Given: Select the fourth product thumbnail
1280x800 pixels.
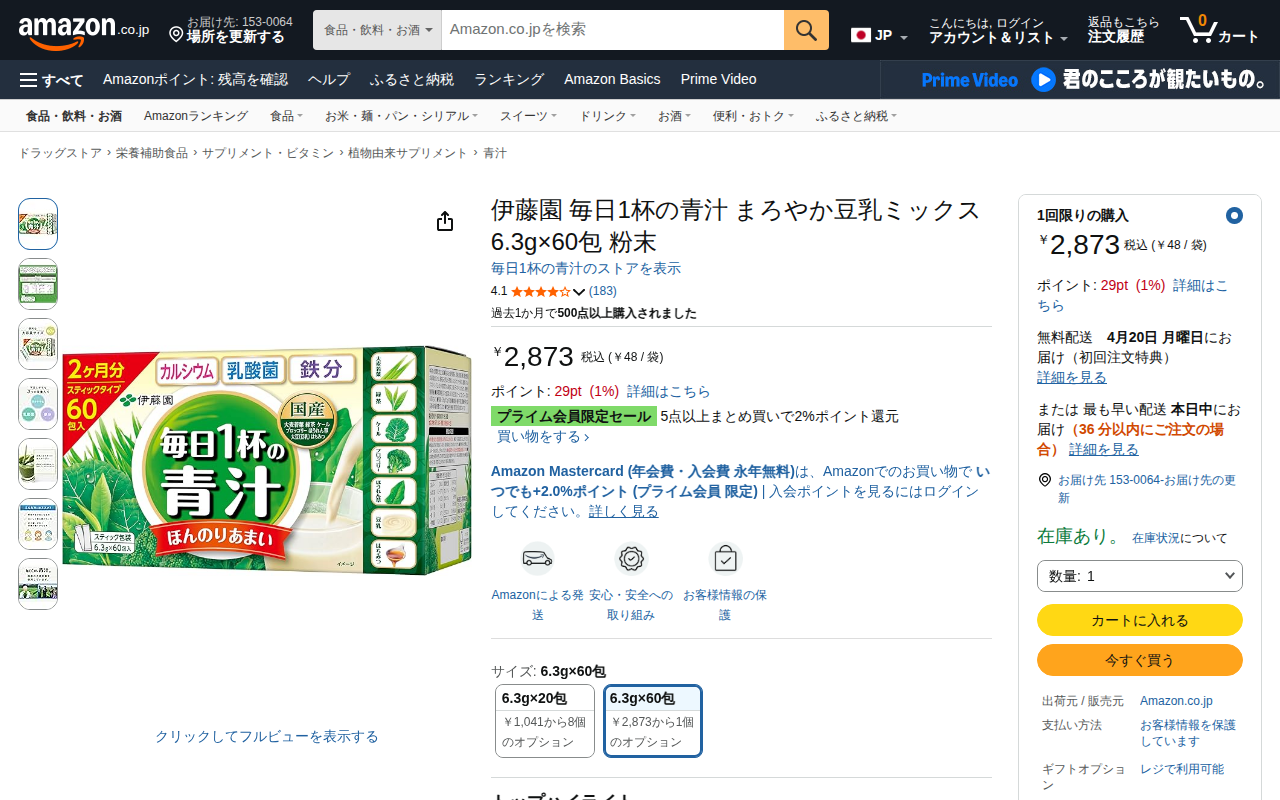Looking at the screenshot, I should pyautogui.click(x=38, y=404).
